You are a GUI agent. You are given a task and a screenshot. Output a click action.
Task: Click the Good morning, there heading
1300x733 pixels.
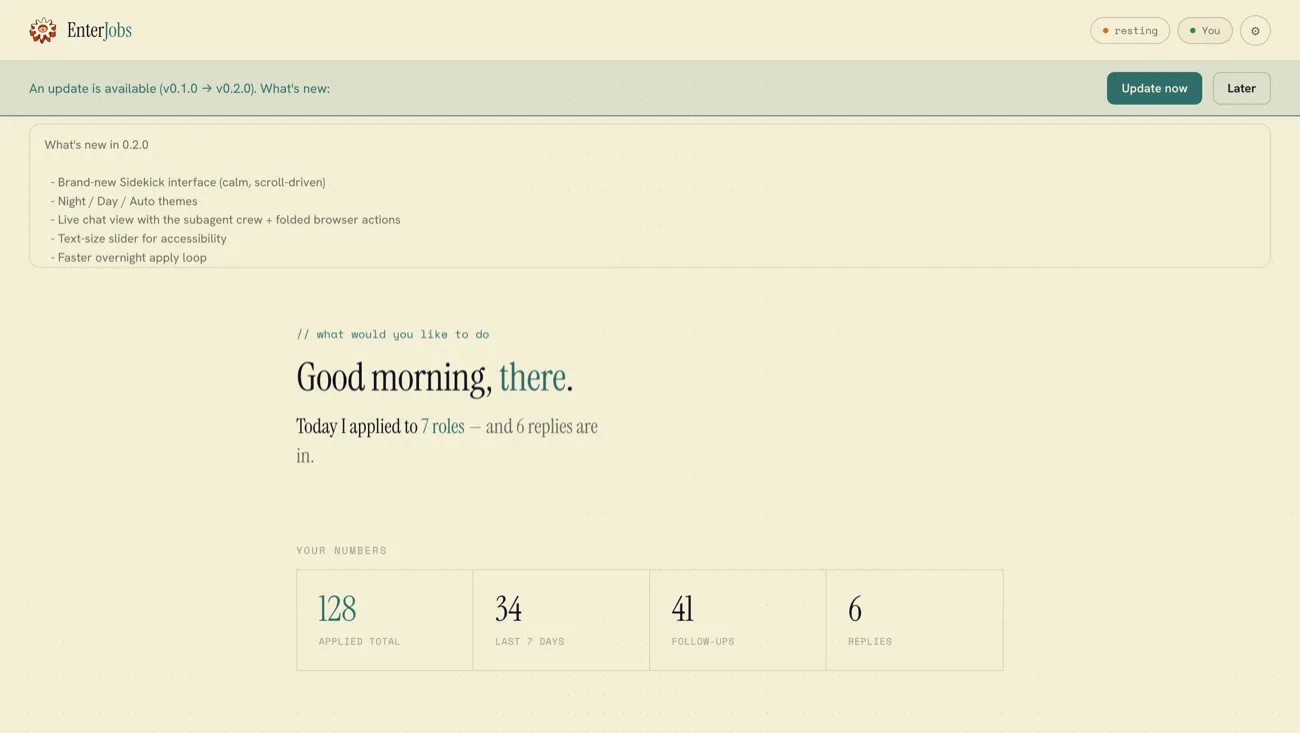434,378
